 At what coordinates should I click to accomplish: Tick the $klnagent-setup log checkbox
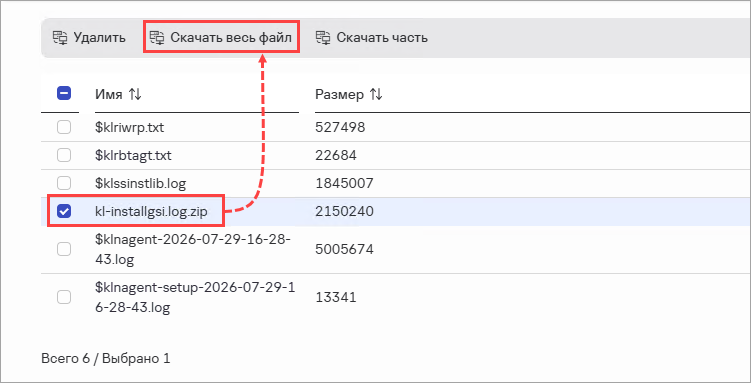coord(64,297)
